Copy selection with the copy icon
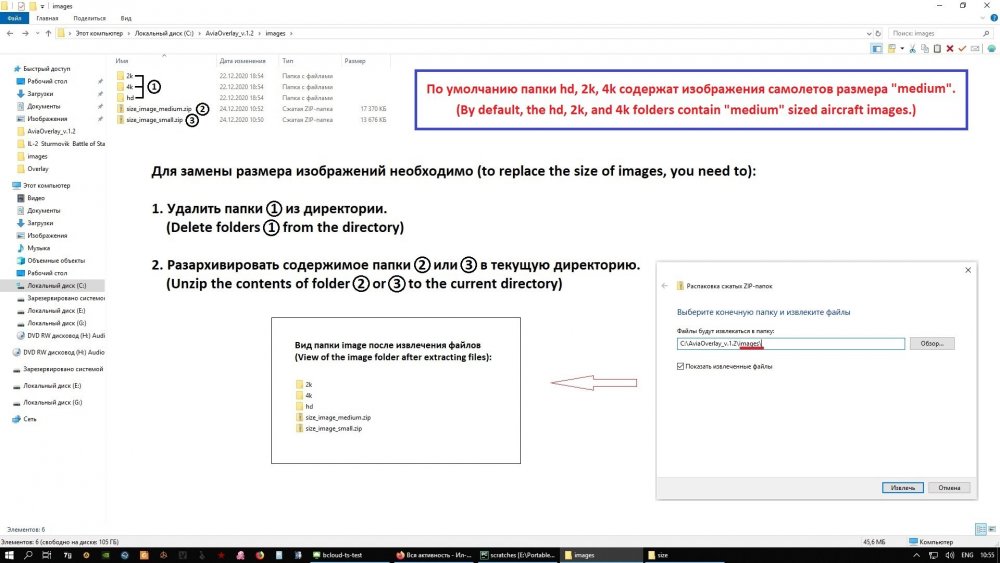The image size is (1000, 563). click(925, 48)
